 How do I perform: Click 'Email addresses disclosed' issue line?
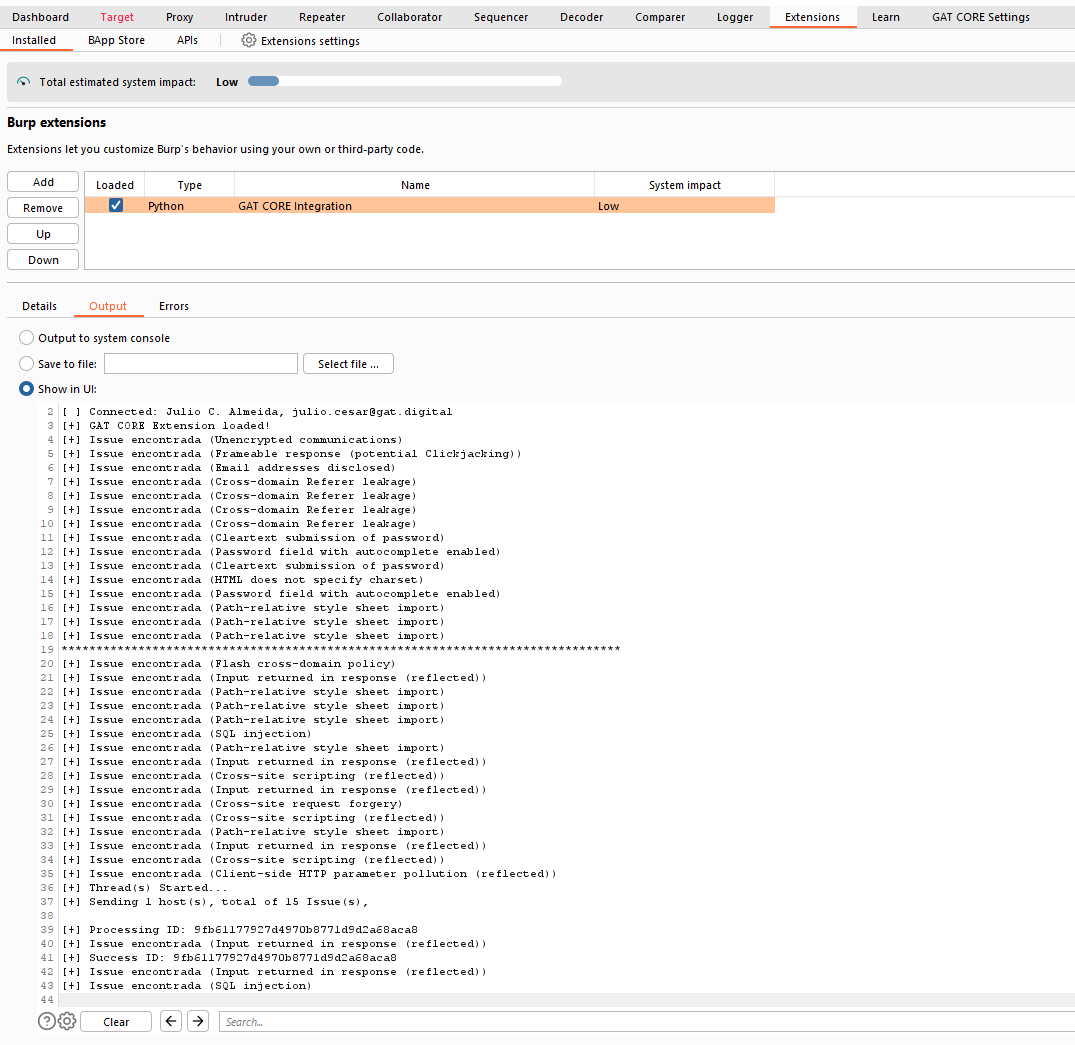tap(229, 468)
